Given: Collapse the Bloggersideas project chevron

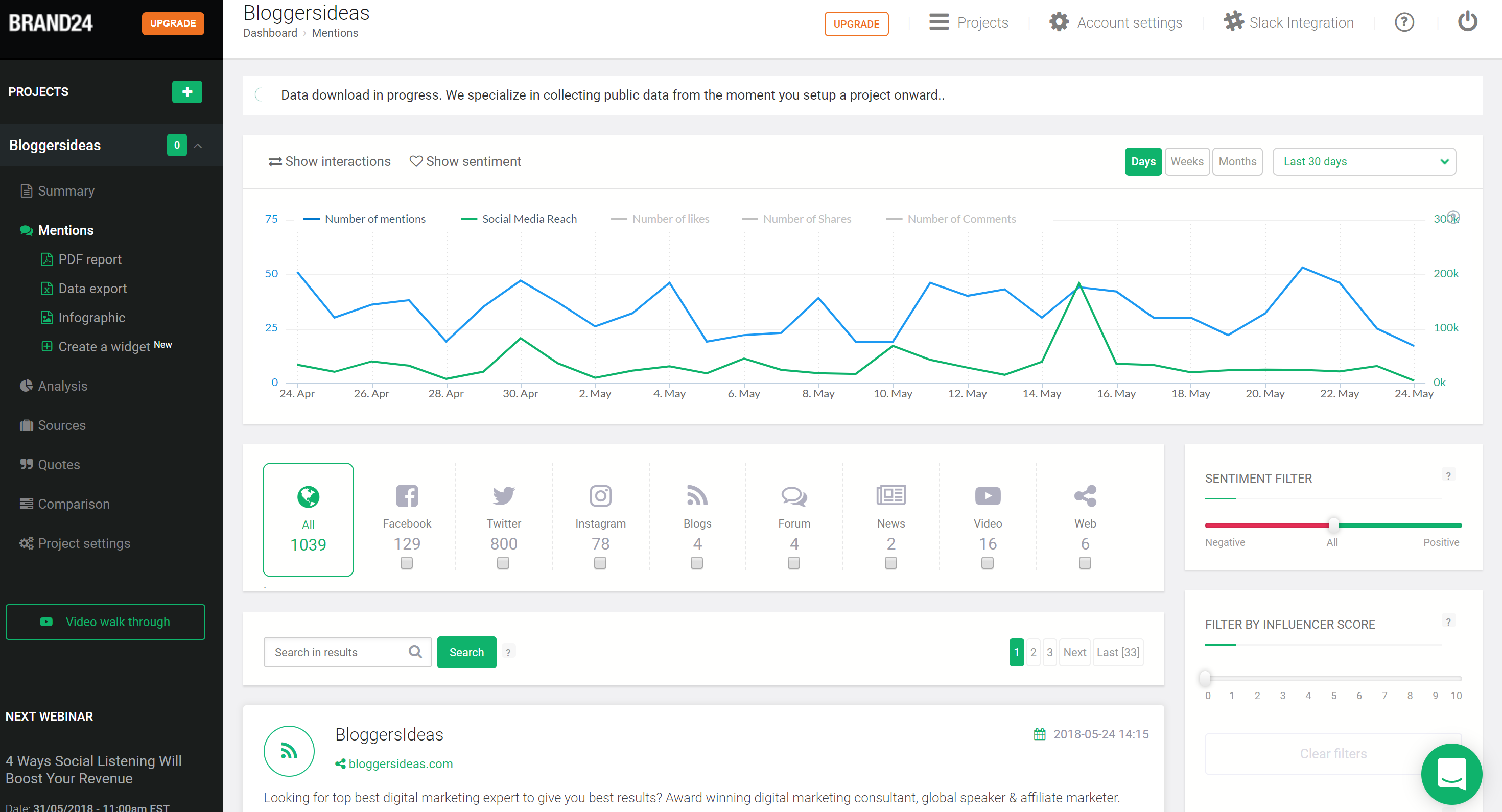Looking at the screenshot, I should (x=198, y=145).
